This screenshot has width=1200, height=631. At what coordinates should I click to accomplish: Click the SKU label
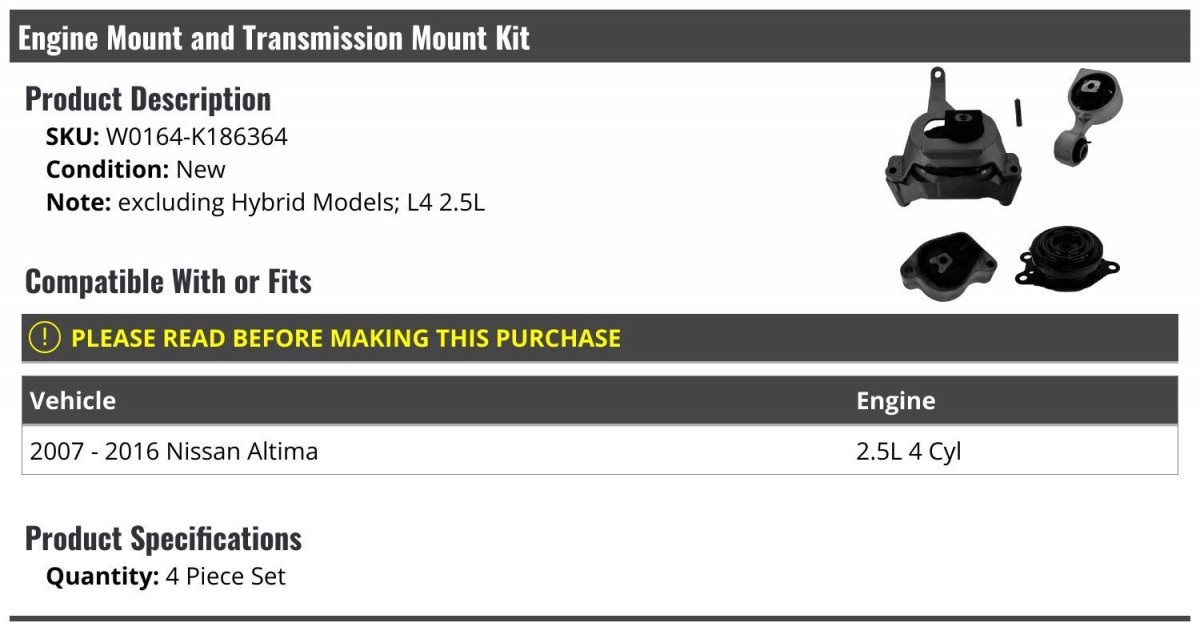click(x=73, y=136)
